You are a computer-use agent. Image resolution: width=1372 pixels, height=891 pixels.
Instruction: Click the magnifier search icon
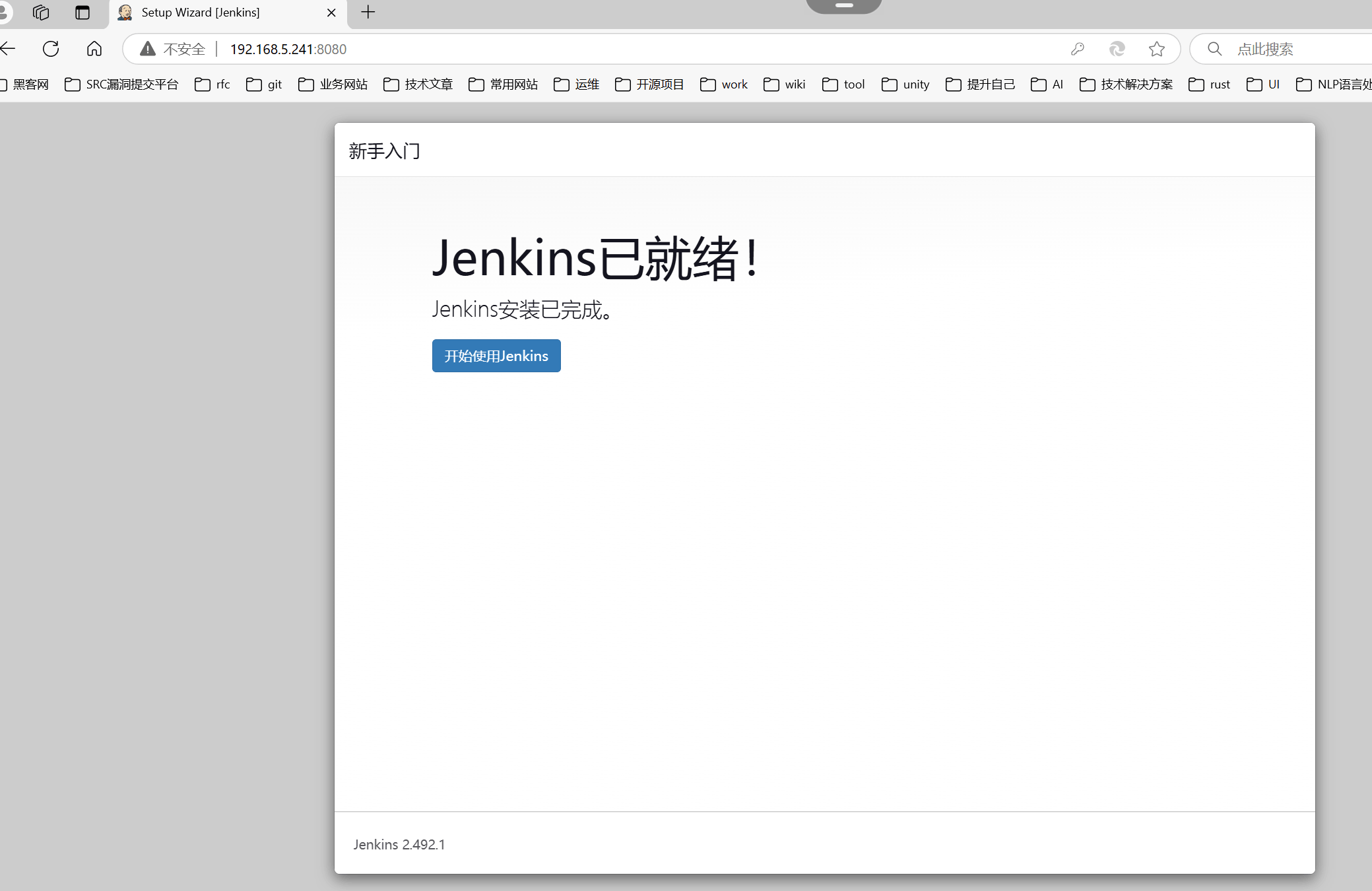(x=1215, y=49)
